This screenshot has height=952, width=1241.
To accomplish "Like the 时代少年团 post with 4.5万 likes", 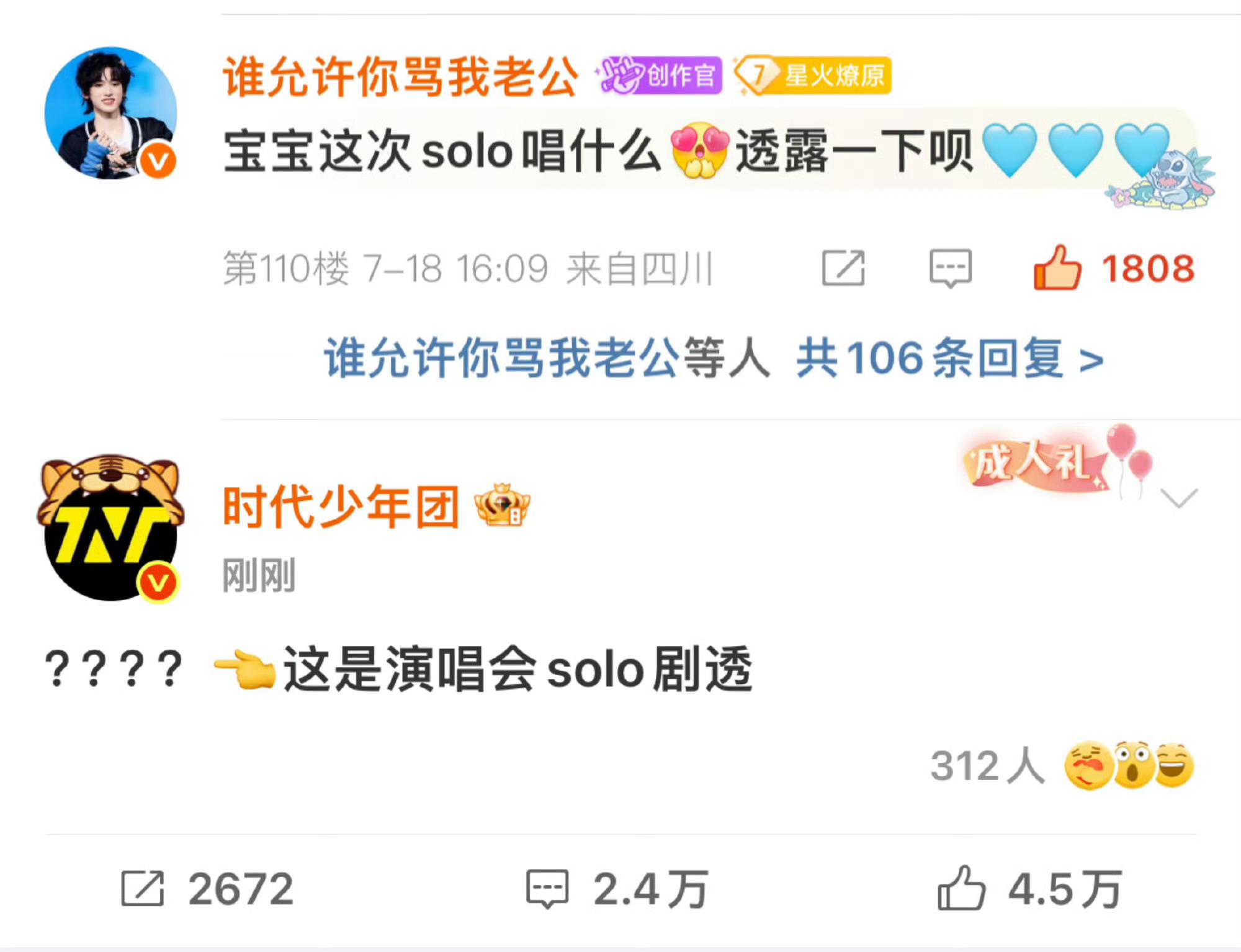I will click(x=1030, y=889).
